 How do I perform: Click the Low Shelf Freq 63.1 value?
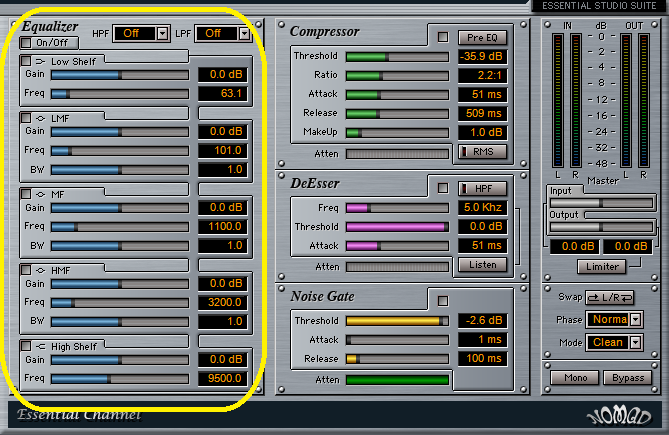(223, 93)
